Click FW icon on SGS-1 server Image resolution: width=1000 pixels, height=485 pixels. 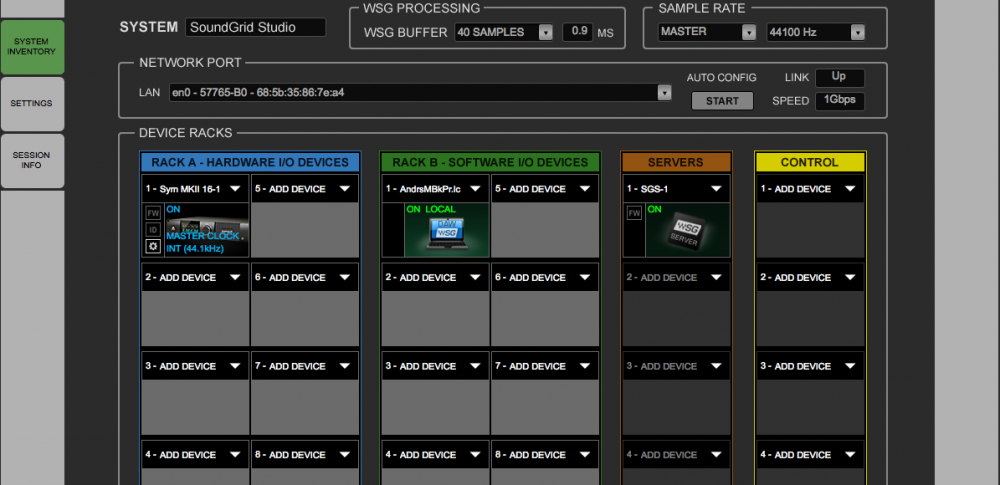tap(634, 213)
